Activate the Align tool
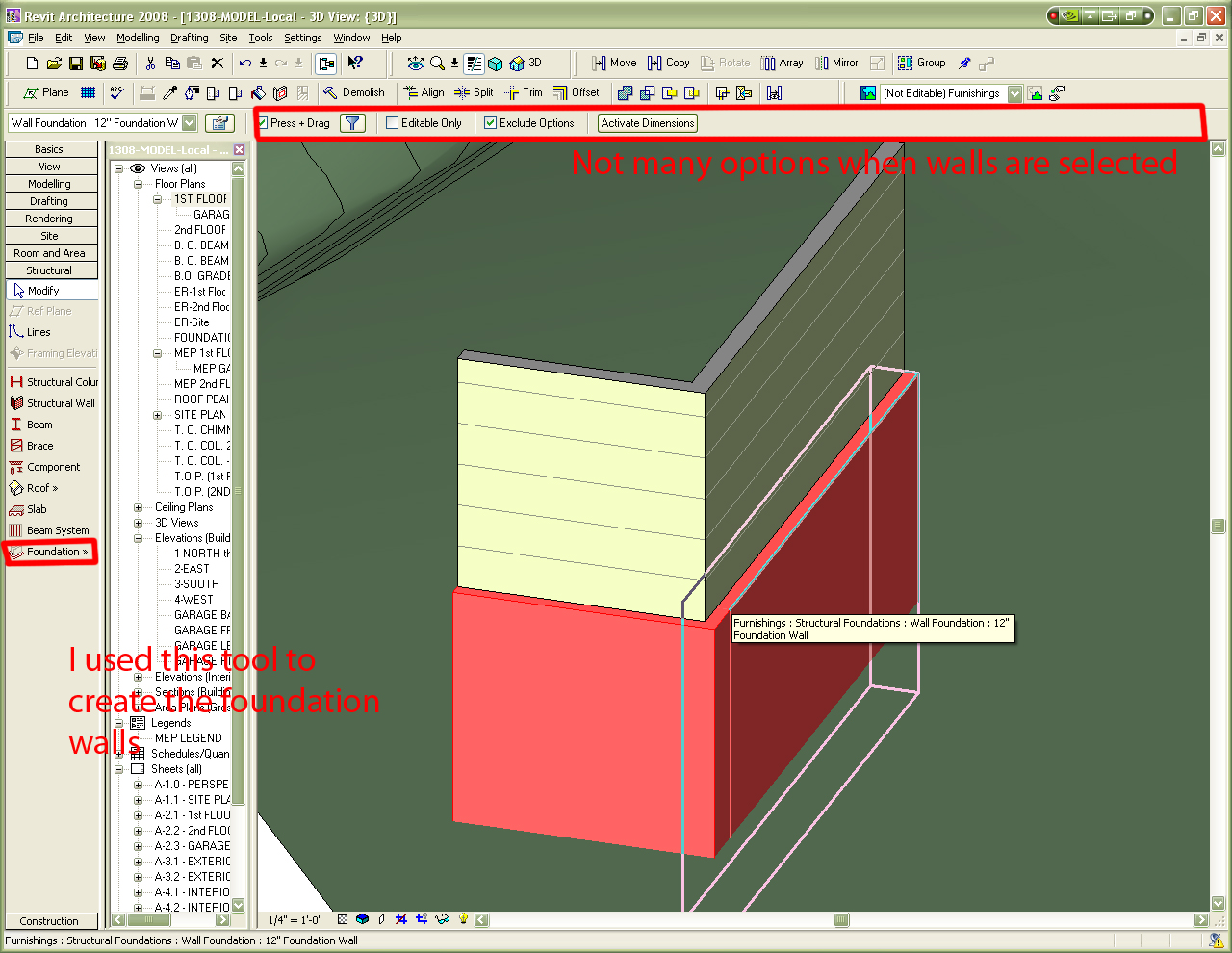This screenshot has height=953, width=1232. tap(423, 92)
